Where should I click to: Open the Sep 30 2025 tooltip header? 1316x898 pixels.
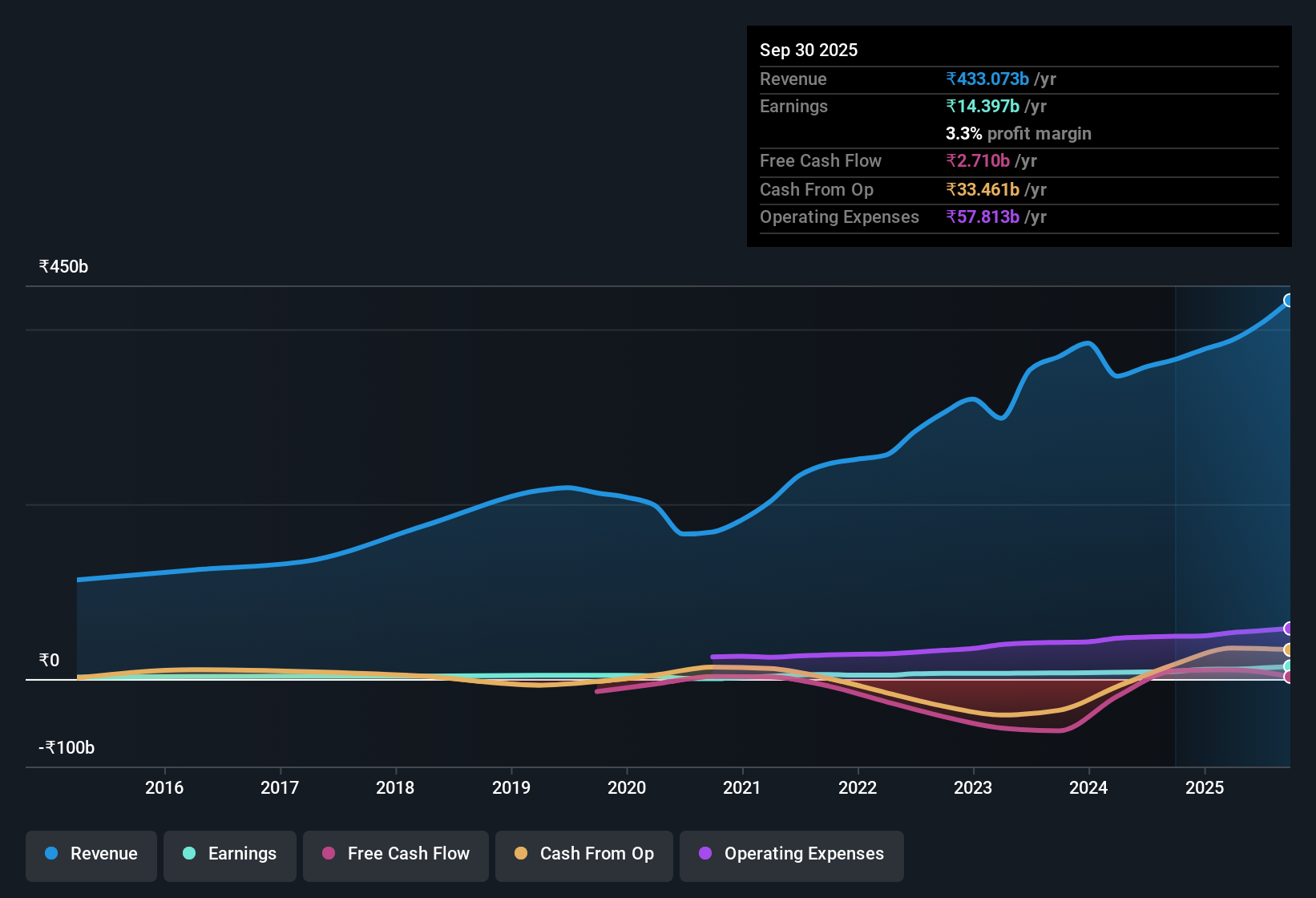click(809, 50)
